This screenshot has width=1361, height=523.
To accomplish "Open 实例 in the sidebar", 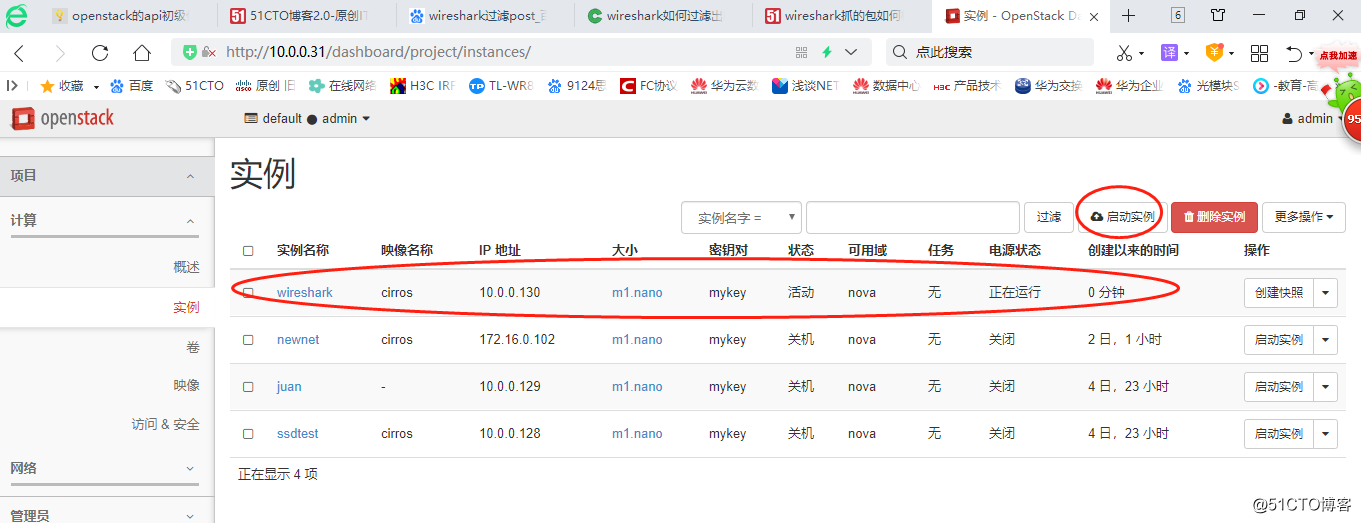I will [186, 307].
